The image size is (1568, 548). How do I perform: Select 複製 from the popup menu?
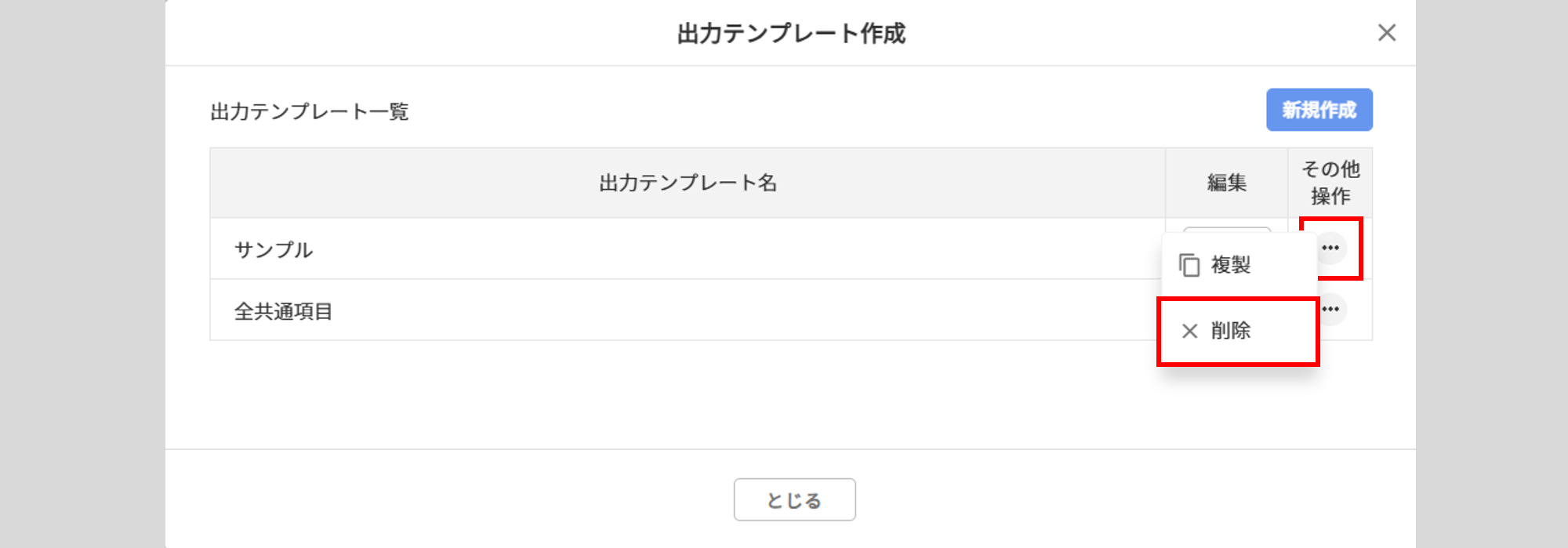(x=1230, y=265)
